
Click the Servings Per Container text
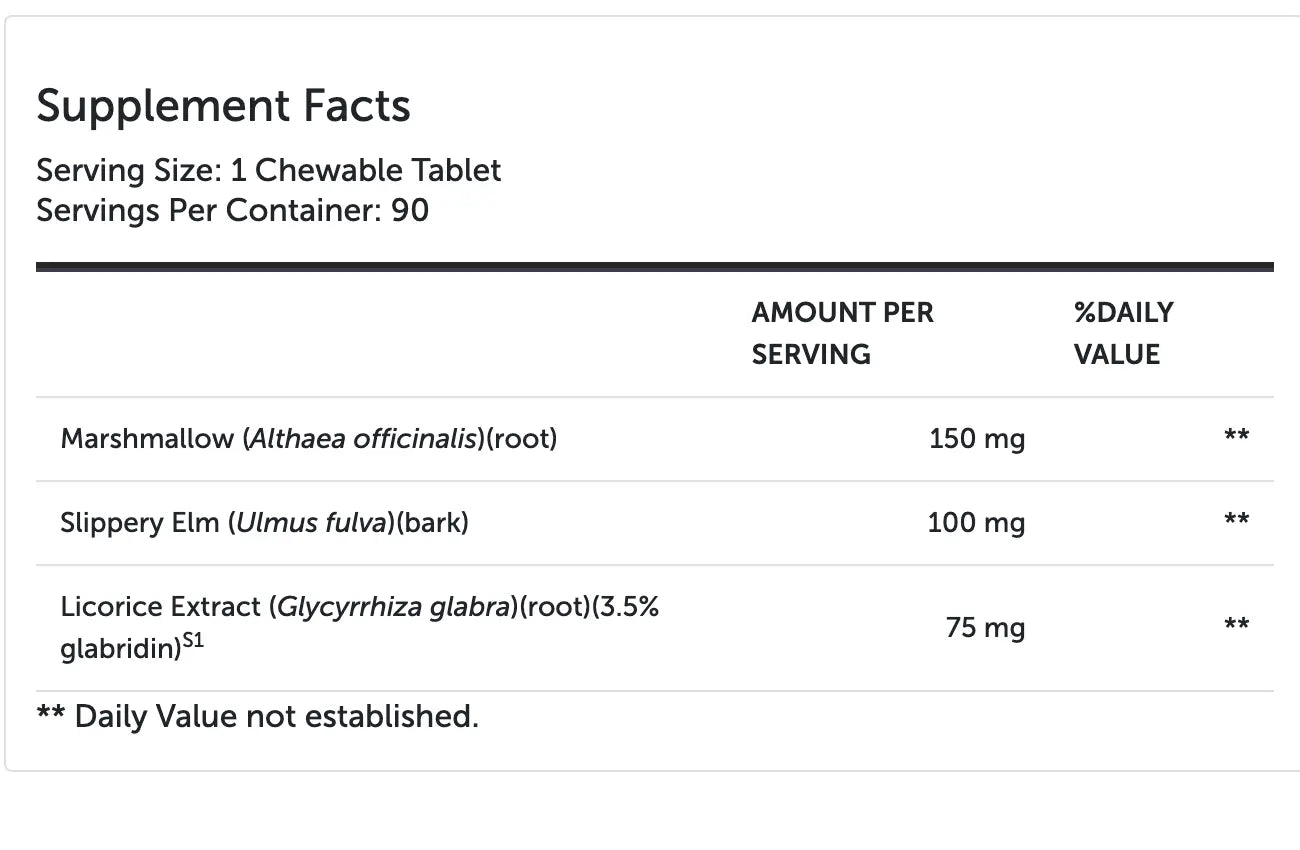coord(232,211)
